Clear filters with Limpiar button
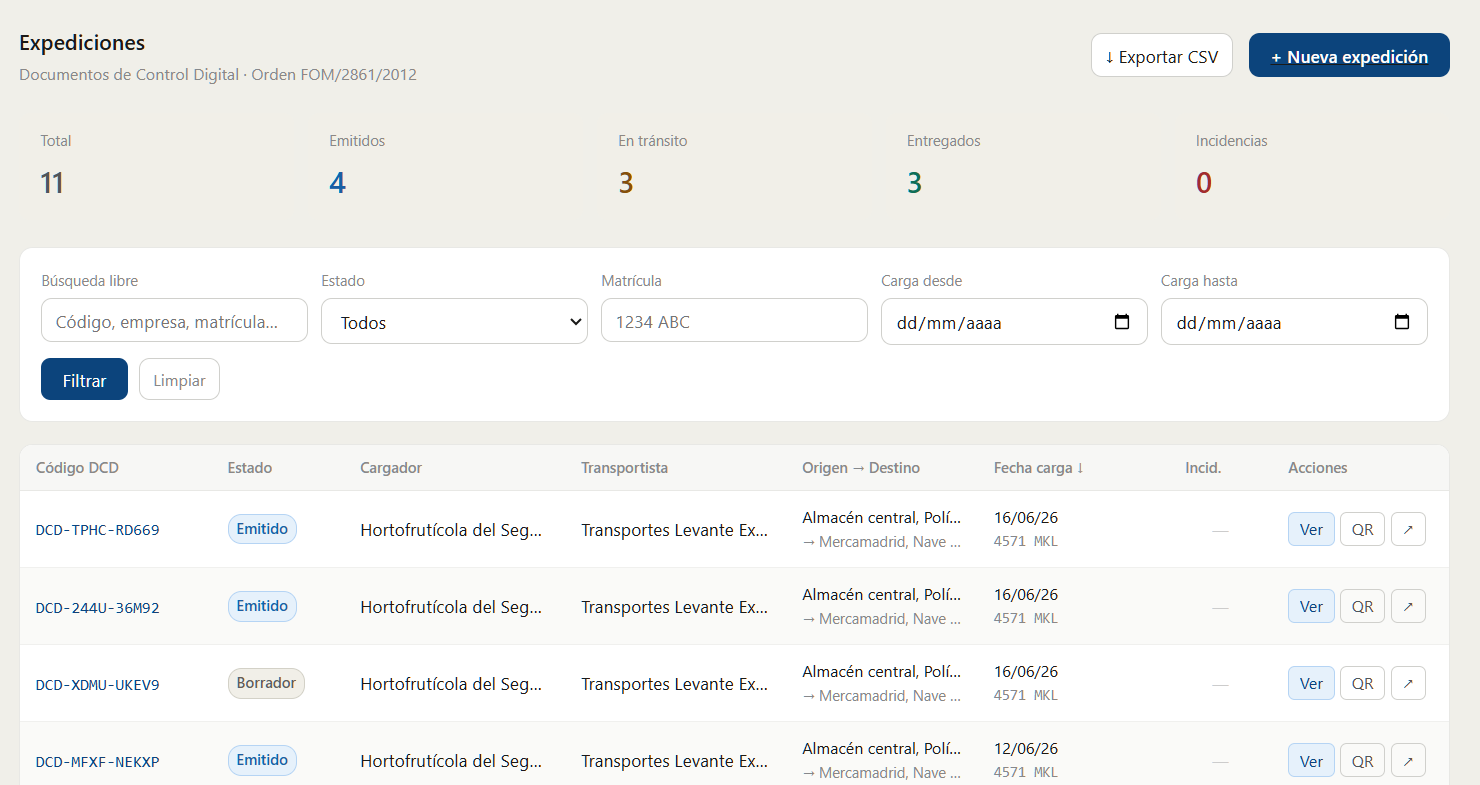This screenshot has height=785, width=1480. pyautogui.click(x=179, y=379)
